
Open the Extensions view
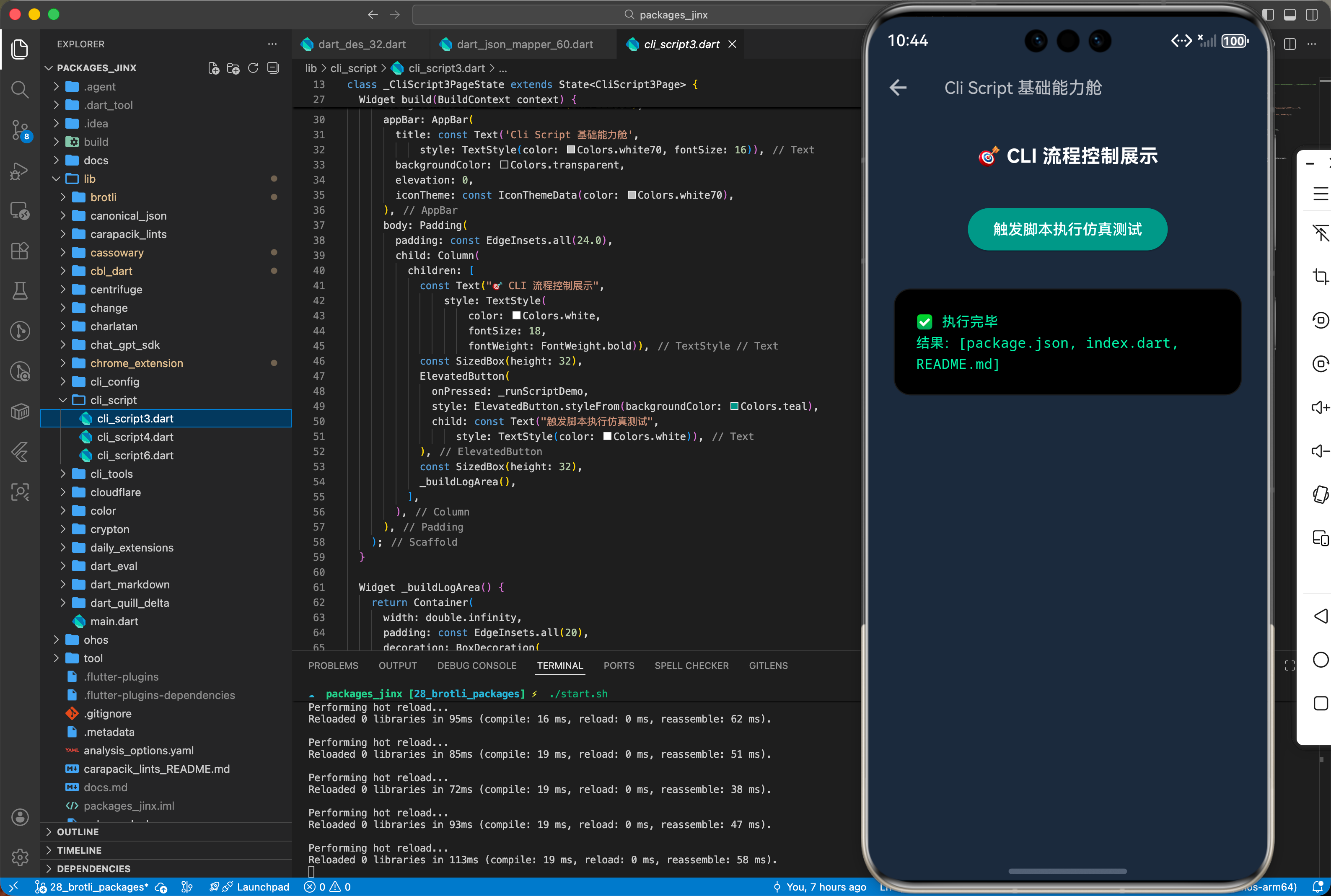[19, 251]
